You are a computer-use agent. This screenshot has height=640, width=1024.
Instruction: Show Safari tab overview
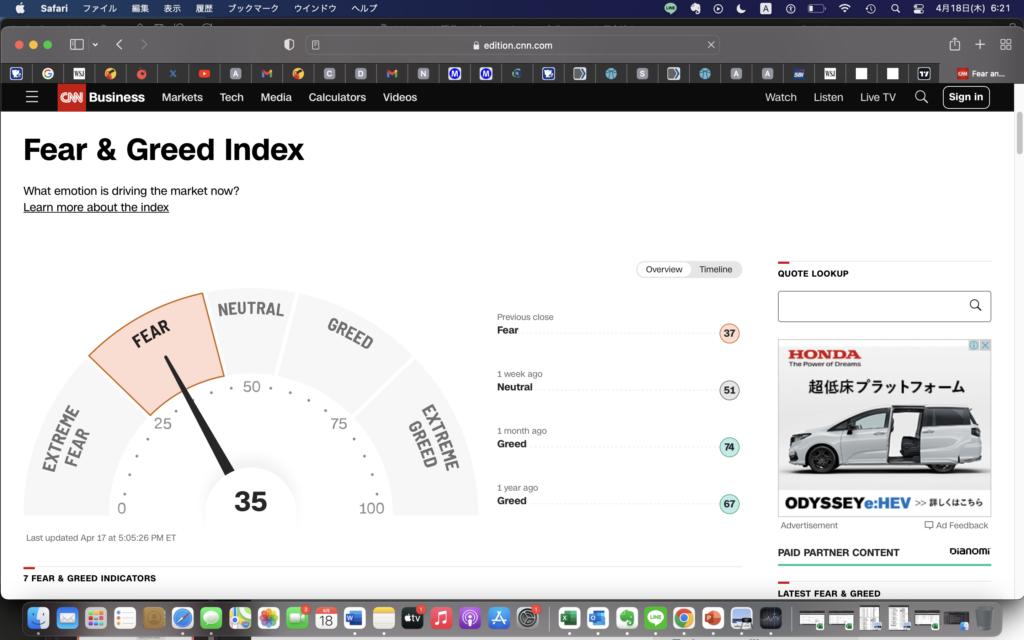[x=1004, y=45]
